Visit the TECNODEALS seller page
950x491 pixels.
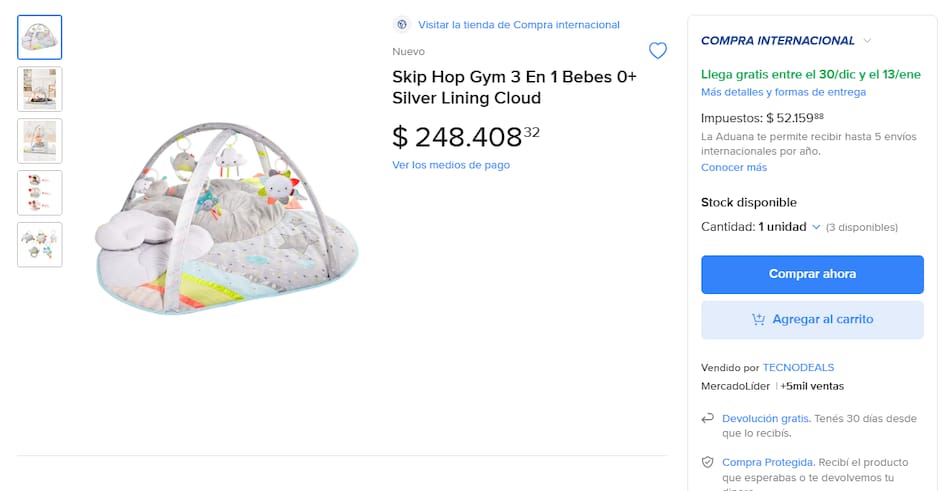[798, 367]
